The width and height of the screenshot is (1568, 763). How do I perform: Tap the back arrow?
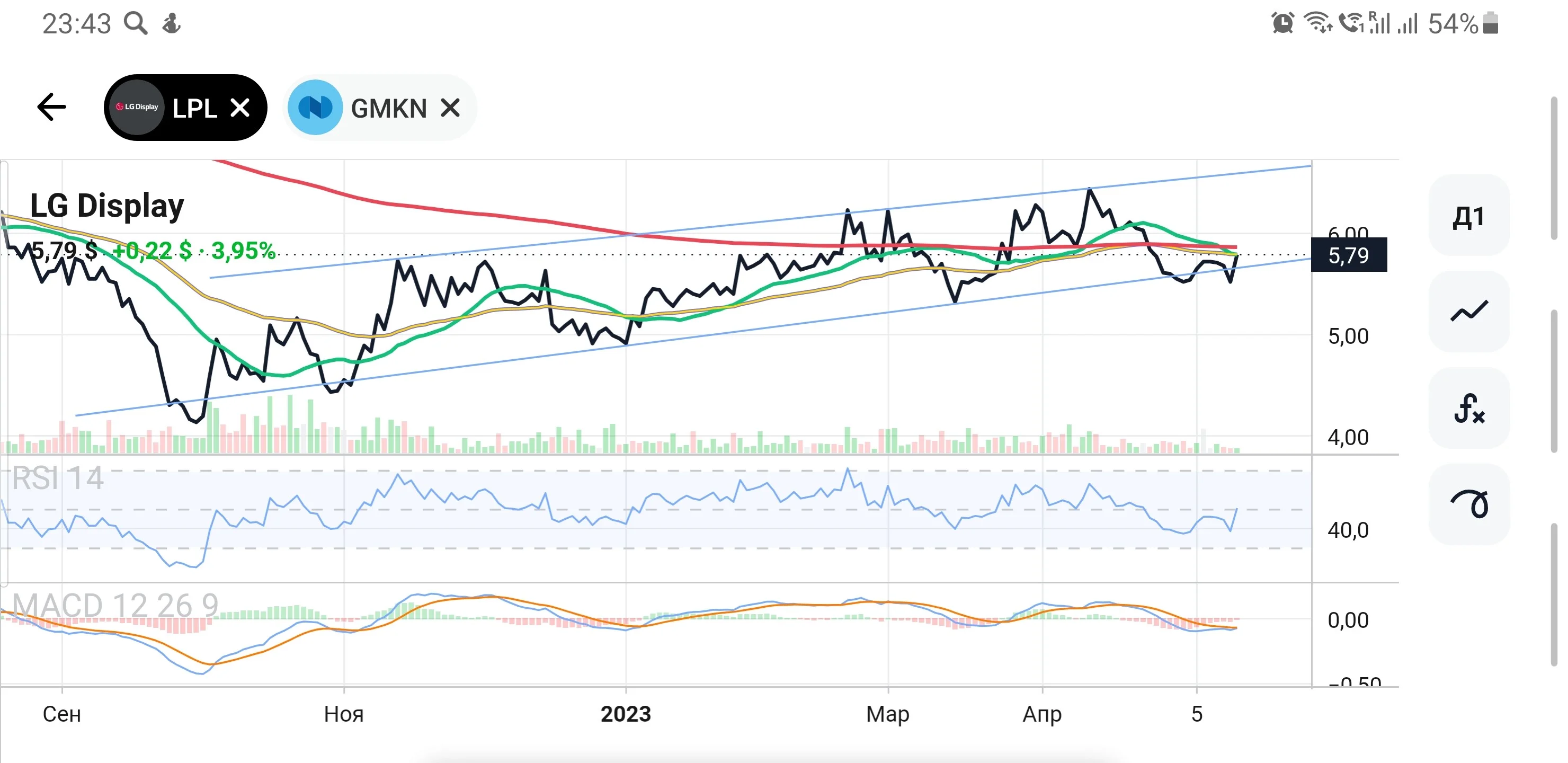(52, 107)
